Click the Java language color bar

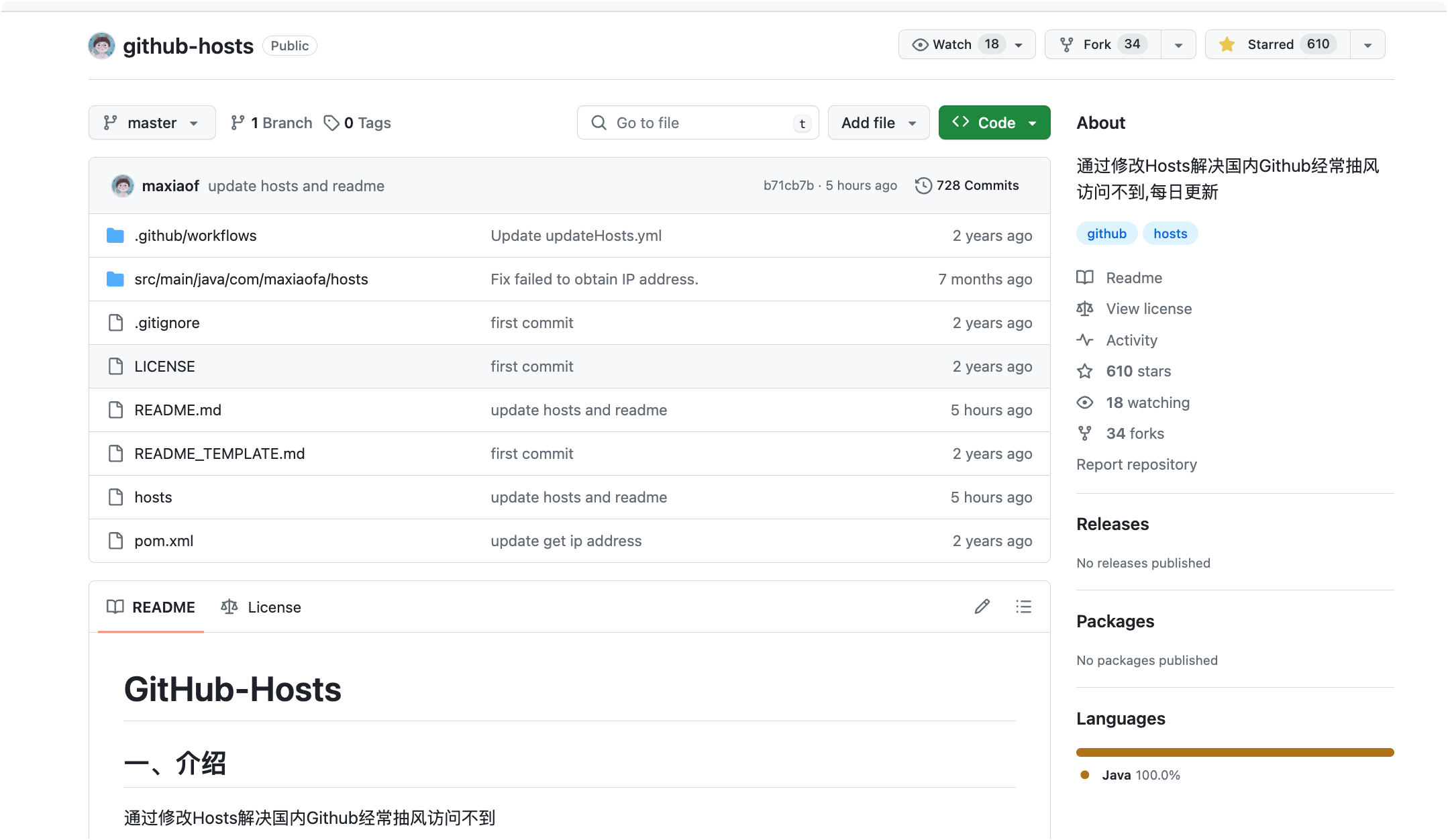[1235, 752]
